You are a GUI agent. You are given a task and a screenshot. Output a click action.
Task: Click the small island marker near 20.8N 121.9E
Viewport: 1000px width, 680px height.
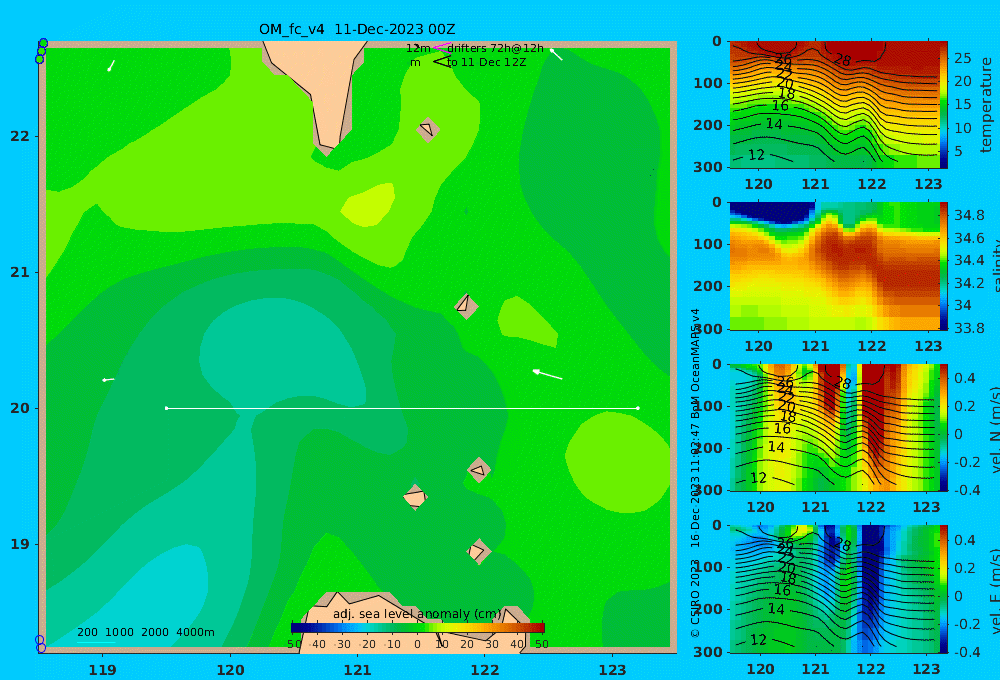tap(466, 306)
